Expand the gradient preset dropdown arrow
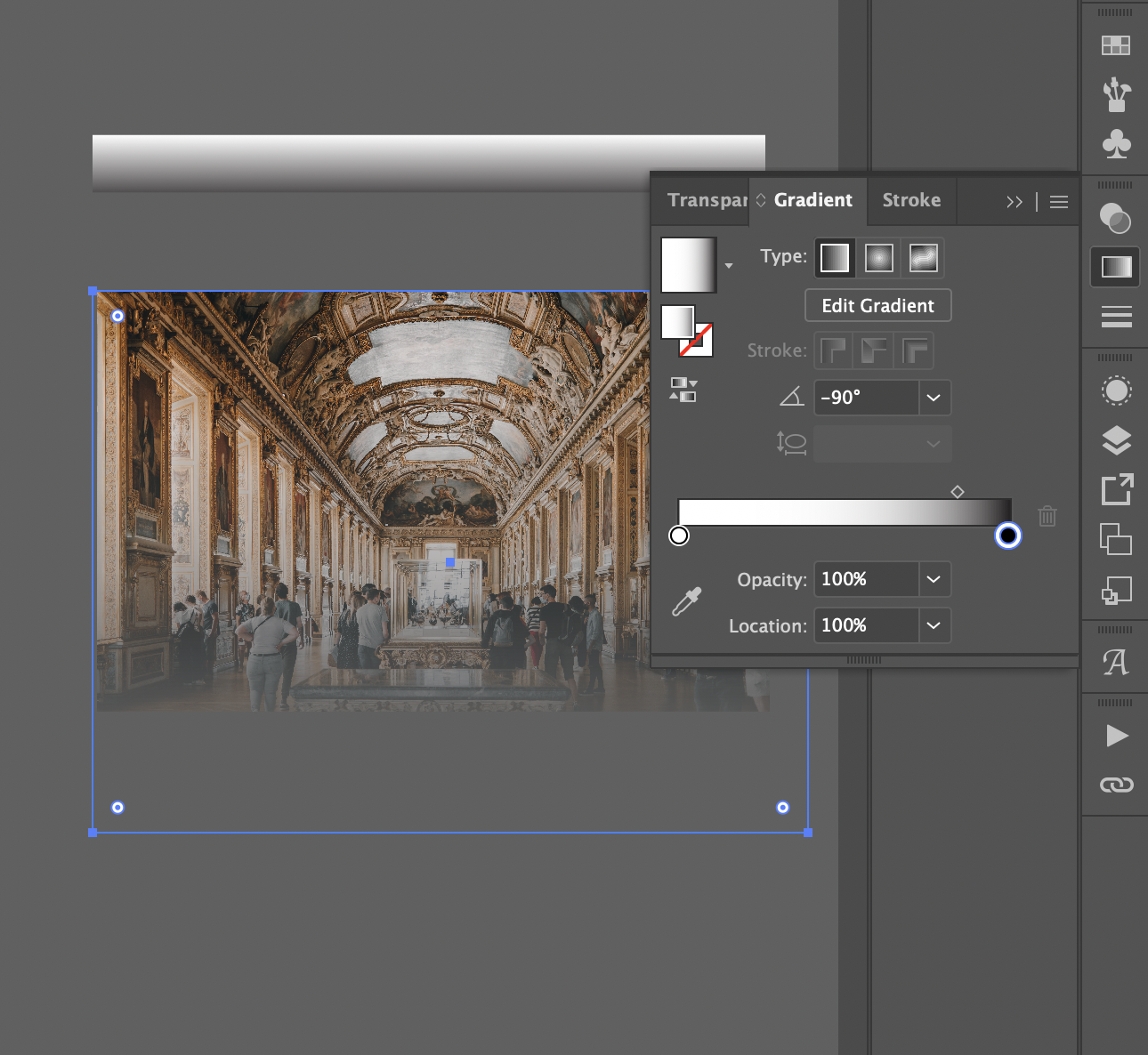The height and width of the screenshot is (1055, 1148). [x=729, y=264]
